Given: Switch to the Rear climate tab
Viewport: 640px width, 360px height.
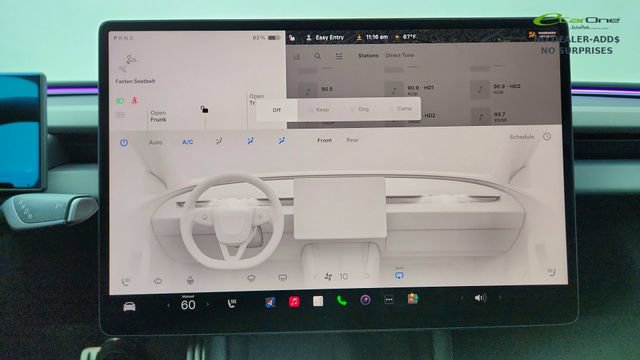Looking at the screenshot, I should tap(352, 140).
